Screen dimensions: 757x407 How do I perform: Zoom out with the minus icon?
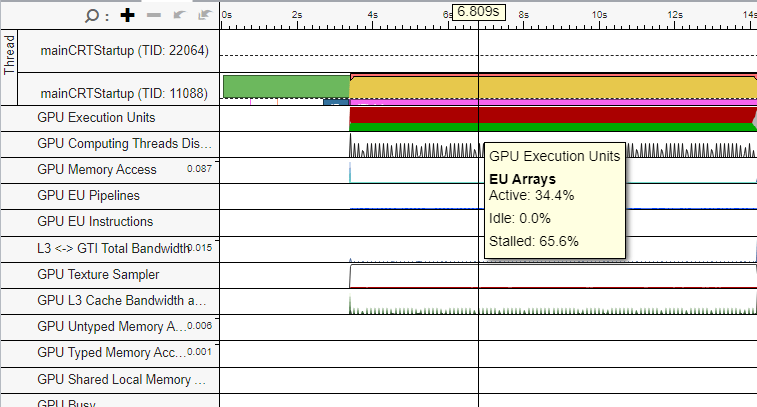(x=154, y=15)
